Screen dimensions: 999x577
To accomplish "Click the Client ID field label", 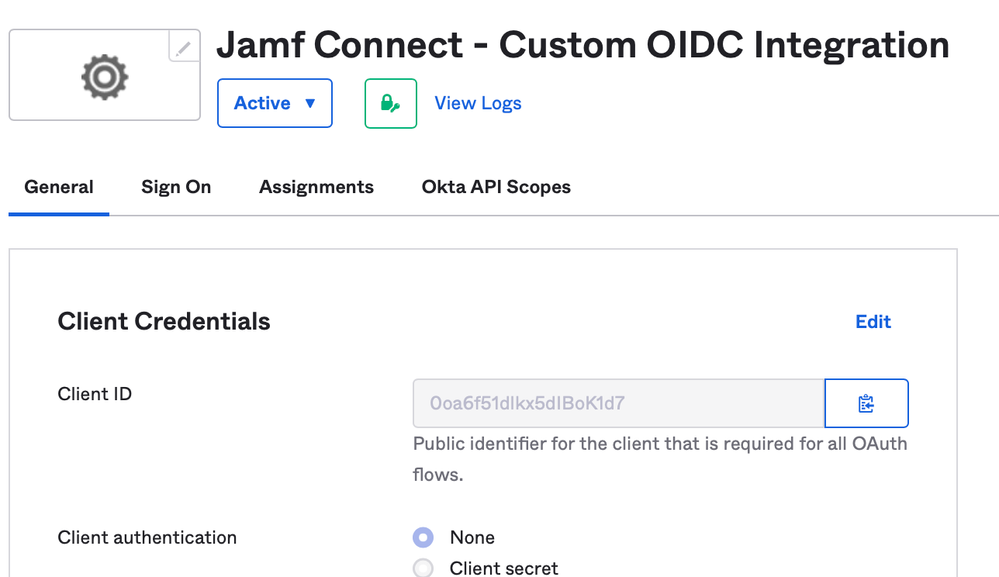I will [x=94, y=394].
